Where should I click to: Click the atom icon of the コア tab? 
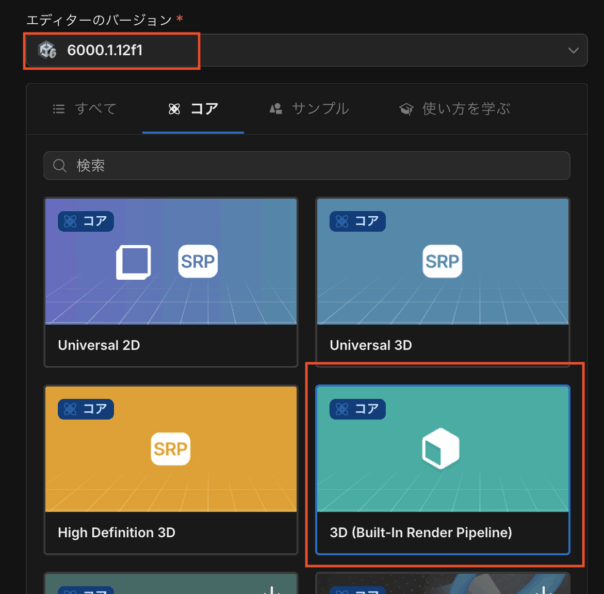174,109
